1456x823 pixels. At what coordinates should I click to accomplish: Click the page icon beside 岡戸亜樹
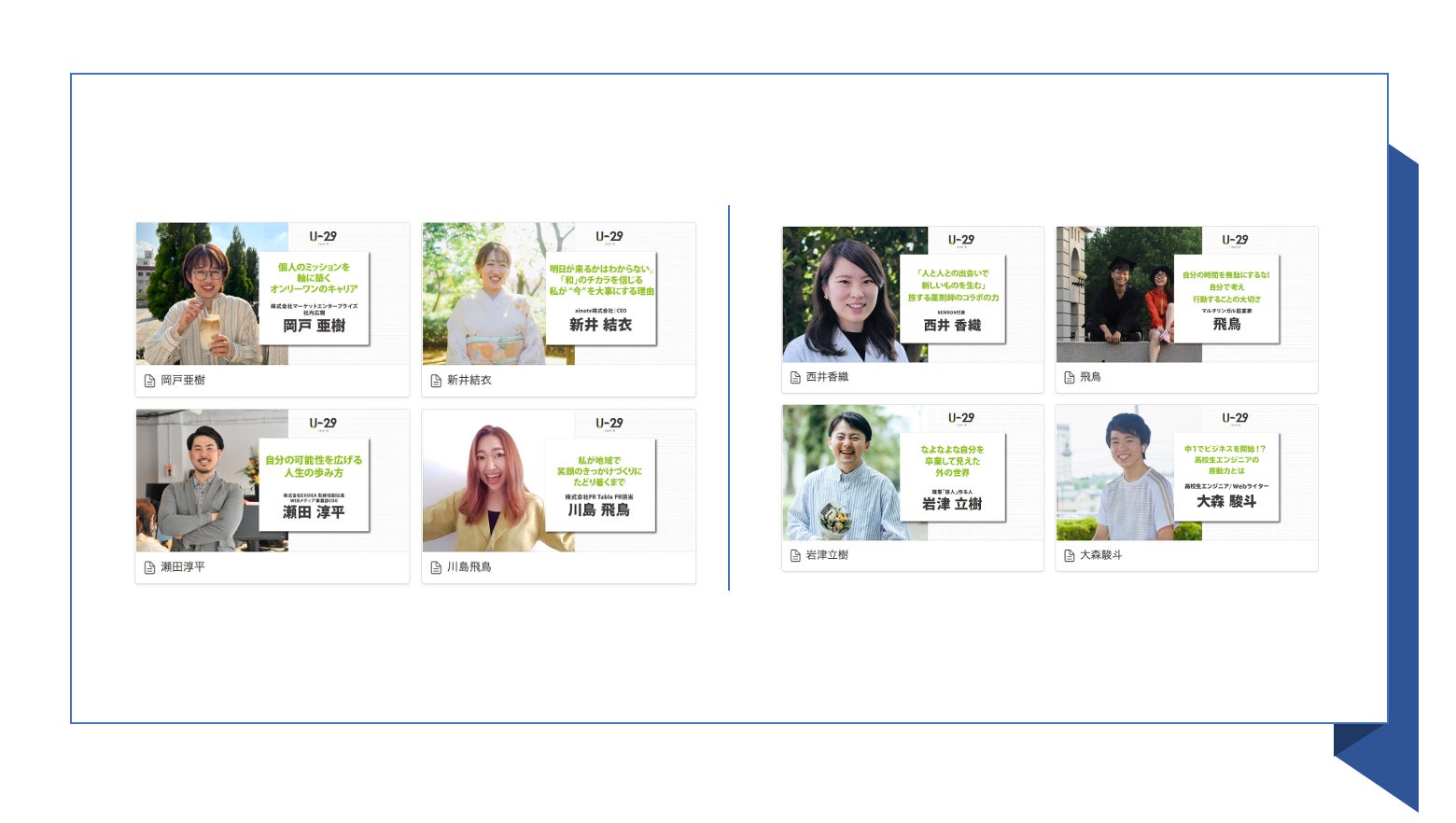pyautogui.click(x=149, y=381)
